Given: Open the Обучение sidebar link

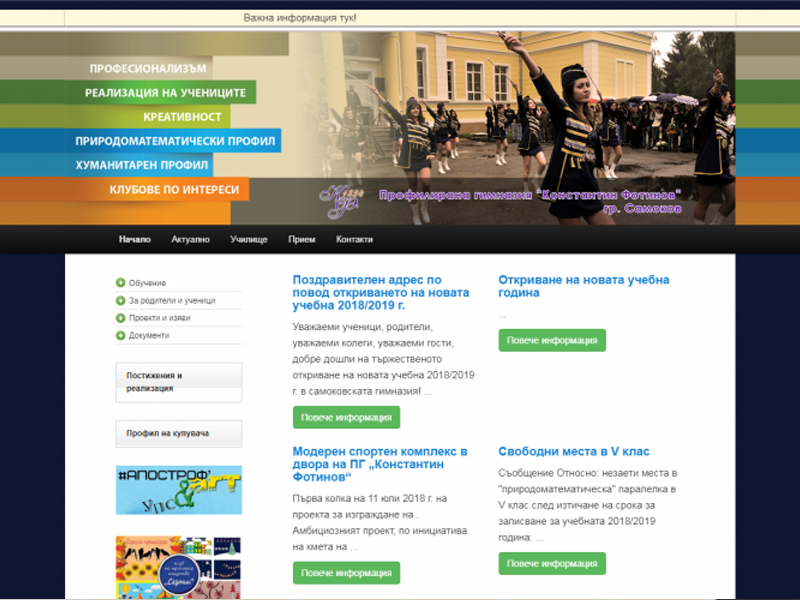Looking at the screenshot, I should coord(147,283).
